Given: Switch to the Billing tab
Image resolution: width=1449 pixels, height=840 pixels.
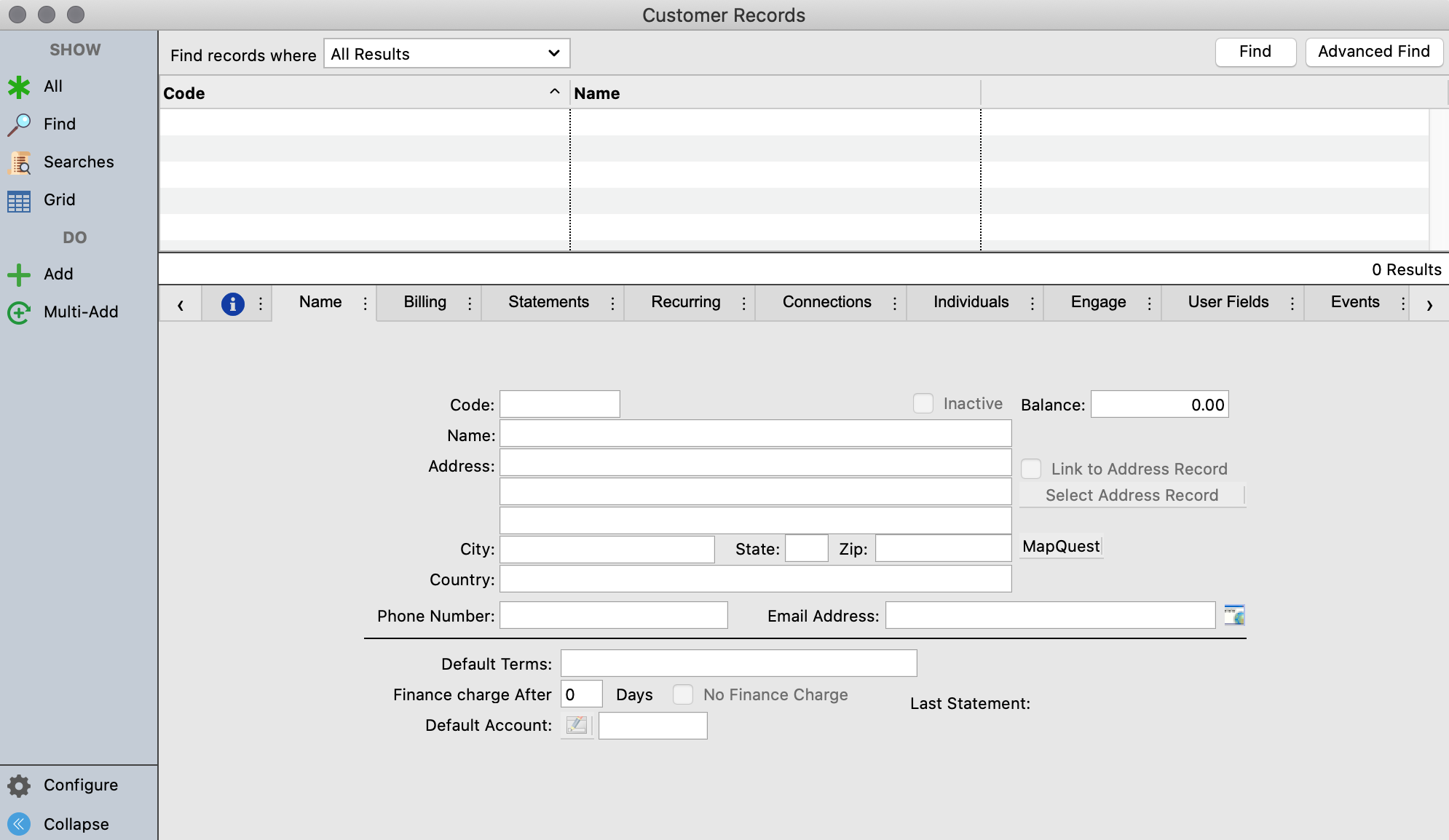Looking at the screenshot, I should [x=425, y=302].
